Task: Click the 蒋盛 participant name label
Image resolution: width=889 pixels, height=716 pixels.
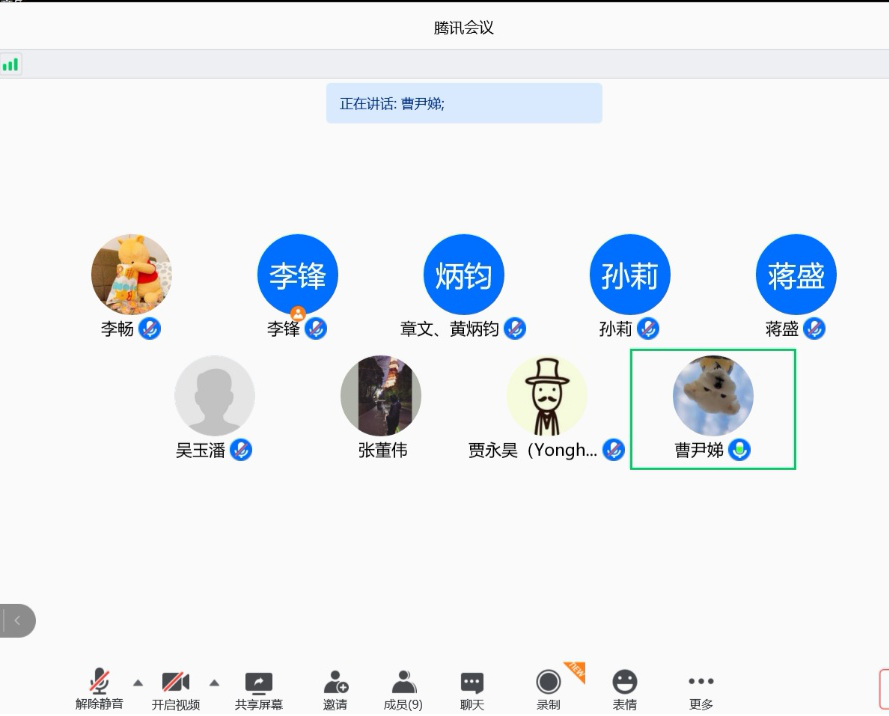Action: point(782,329)
